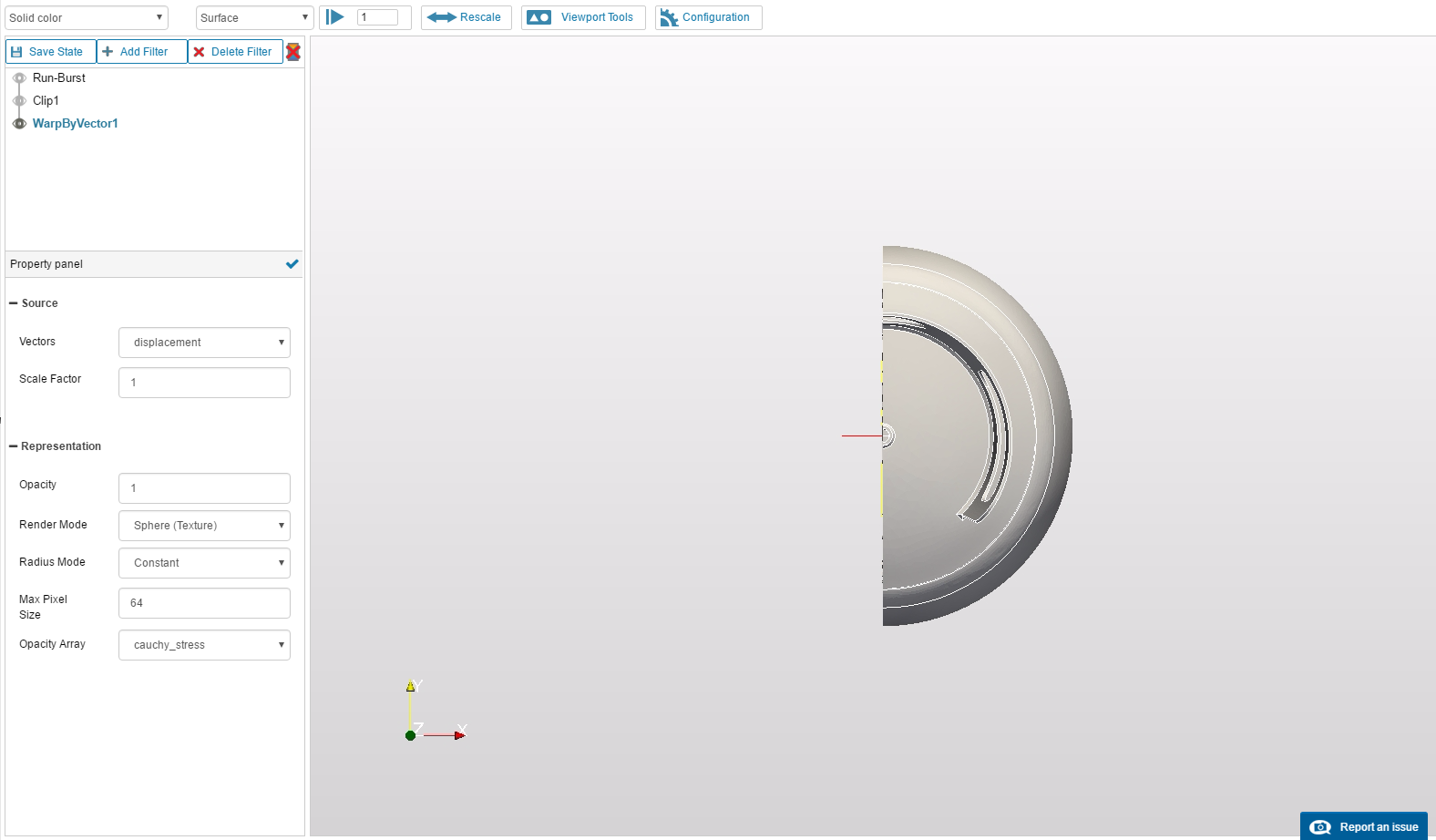This screenshot has height=840, width=1436.
Task: Click the Property panel header text
Action: 46,264
